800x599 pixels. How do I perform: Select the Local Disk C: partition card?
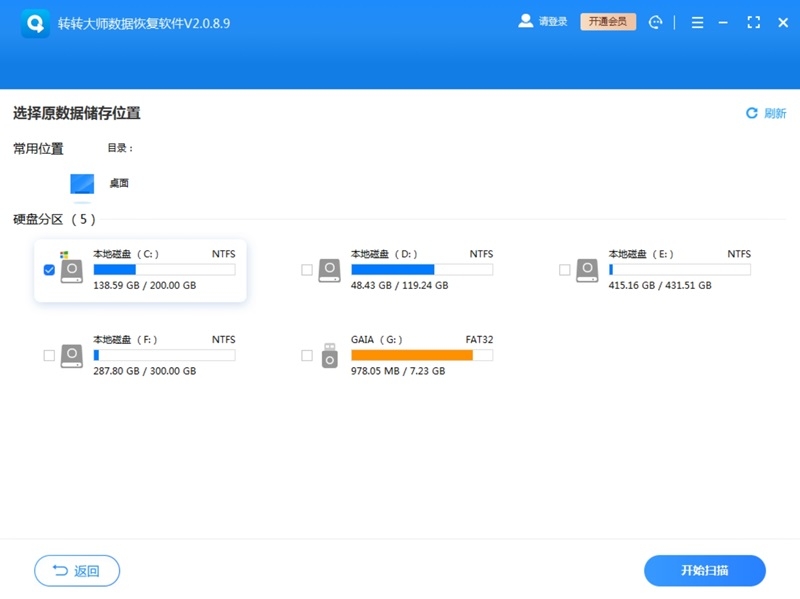click(x=140, y=269)
